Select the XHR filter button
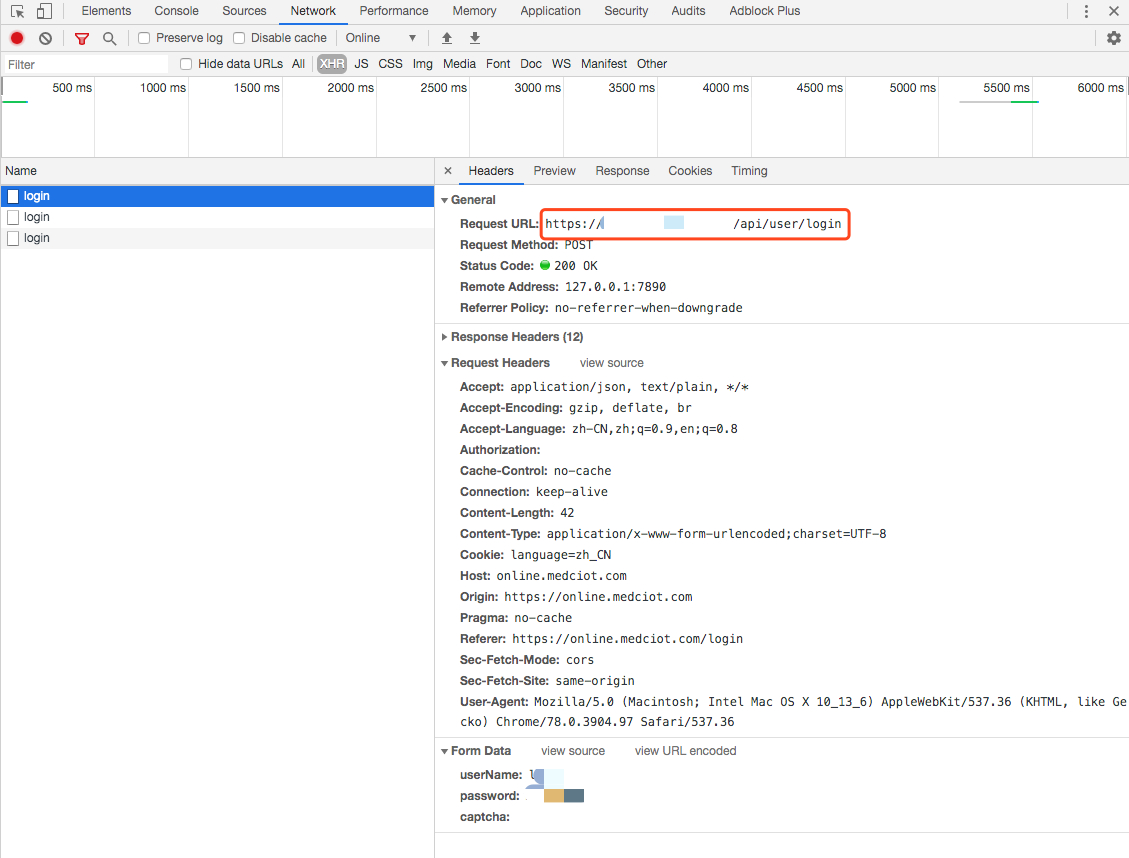1129x858 pixels. pos(332,64)
